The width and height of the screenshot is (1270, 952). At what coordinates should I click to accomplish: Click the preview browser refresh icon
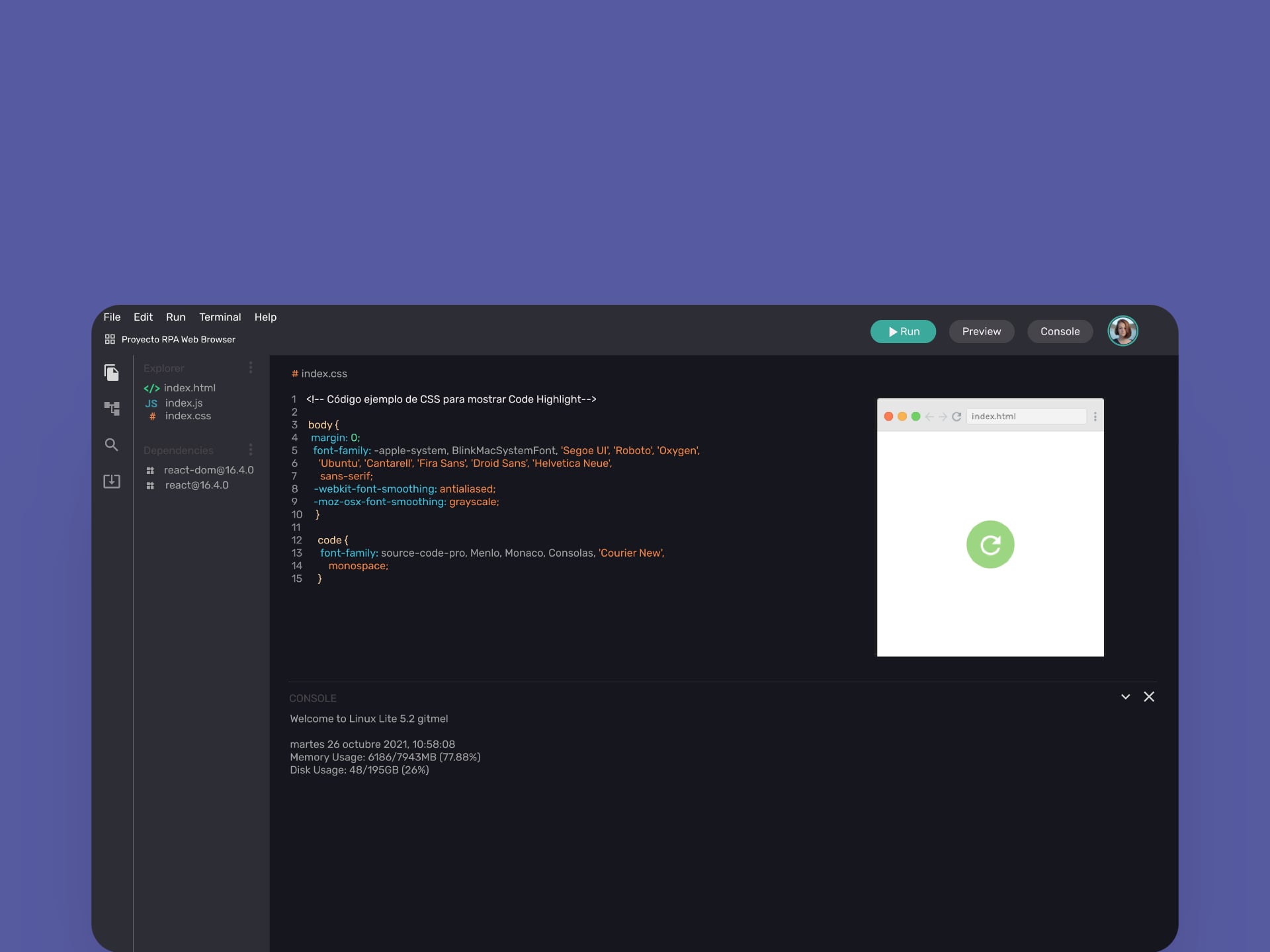coord(956,416)
